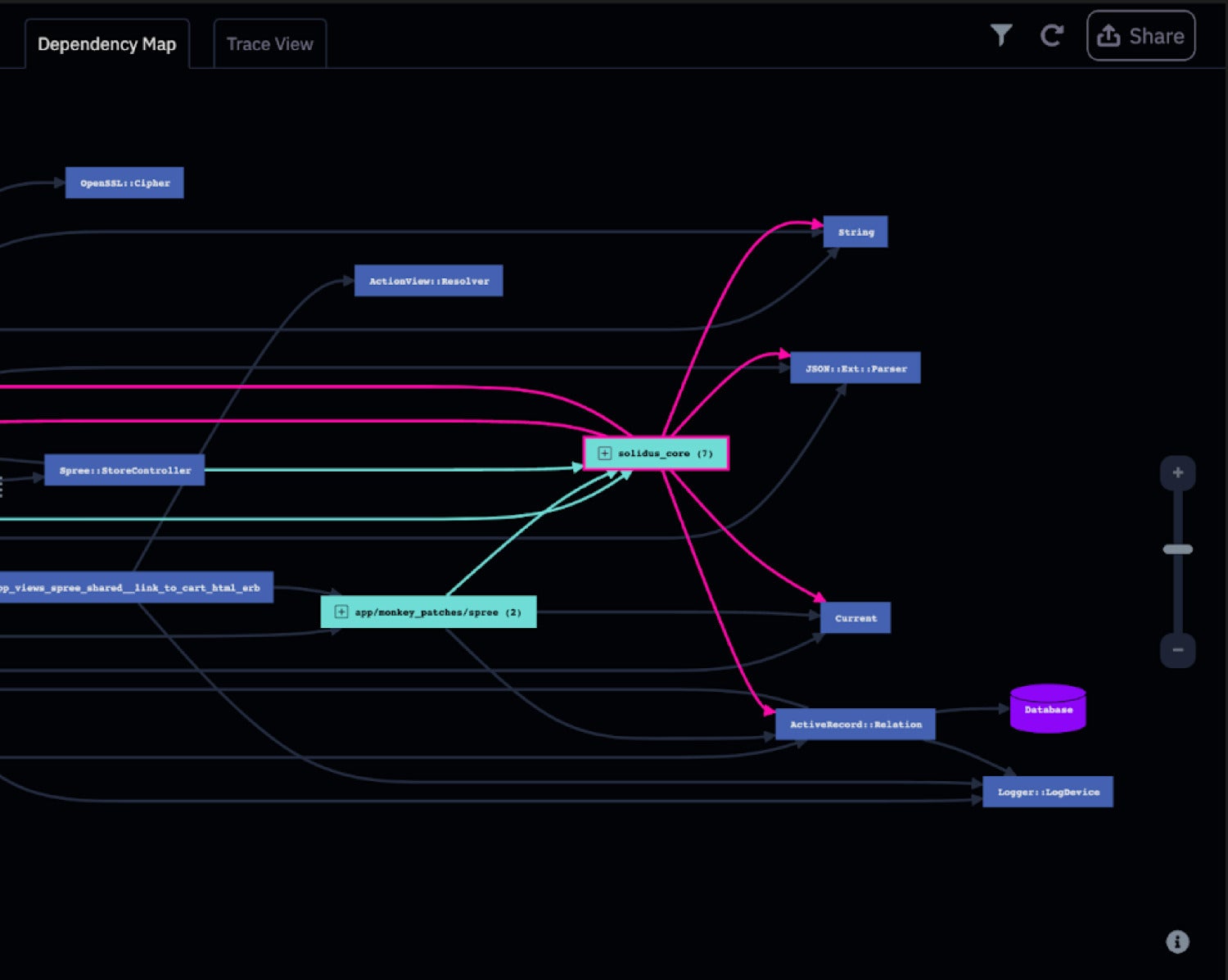Click the Current node

tap(856, 618)
